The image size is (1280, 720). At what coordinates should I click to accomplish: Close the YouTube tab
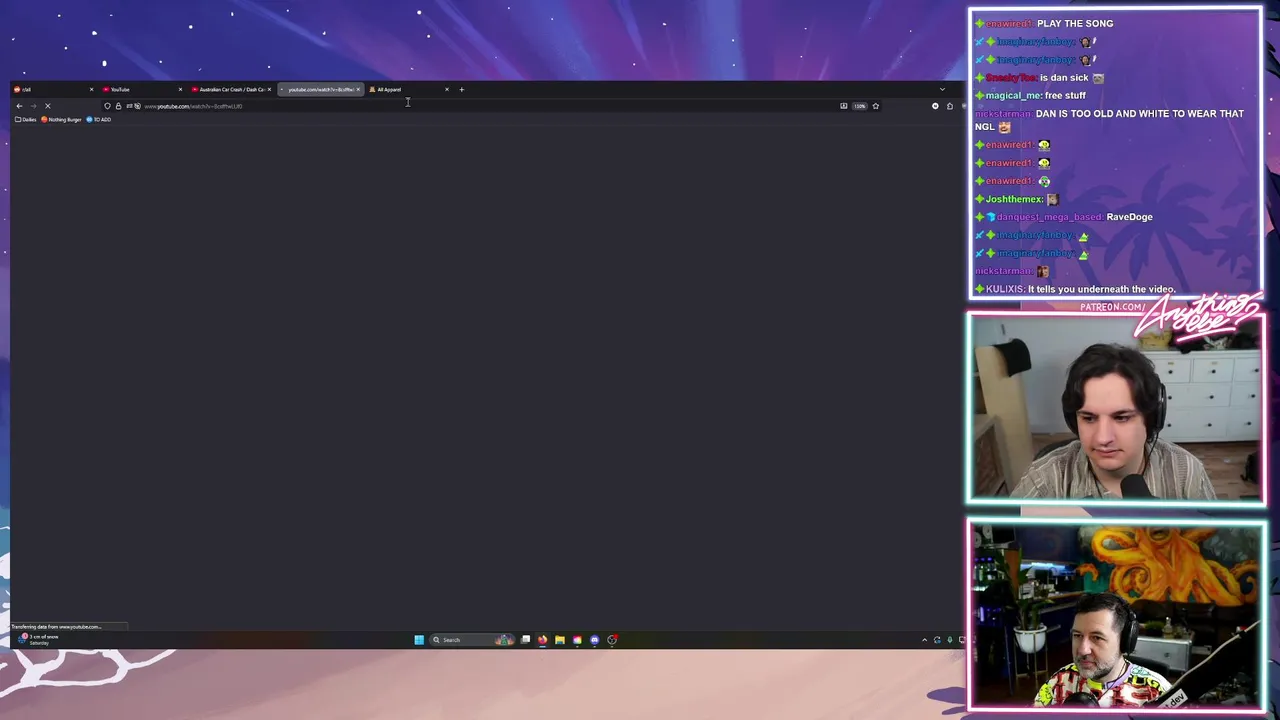coord(180,89)
